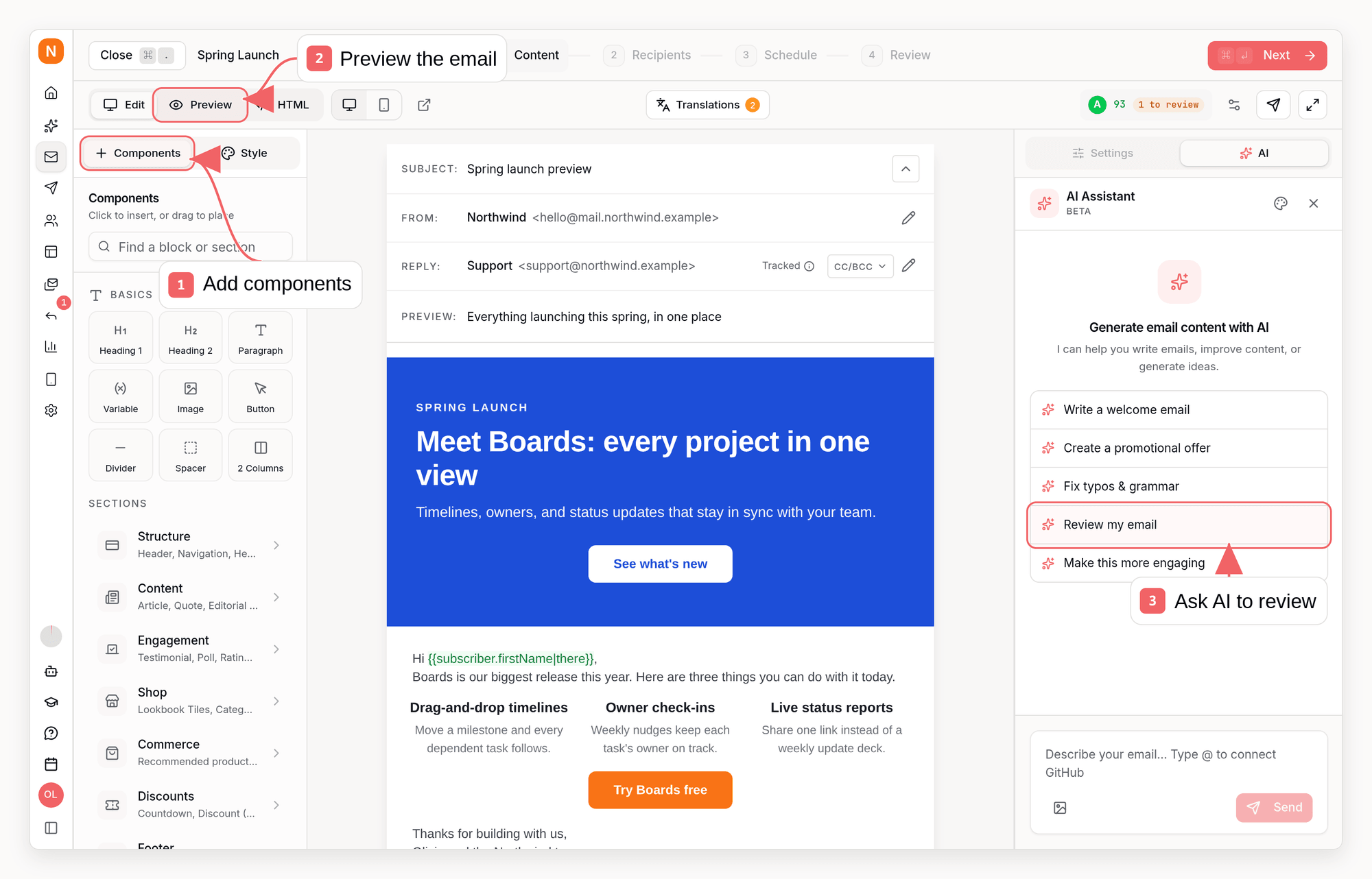The image size is (1372, 879).
Task: Edit the Reply address pencil icon
Action: [x=908, y=265]
